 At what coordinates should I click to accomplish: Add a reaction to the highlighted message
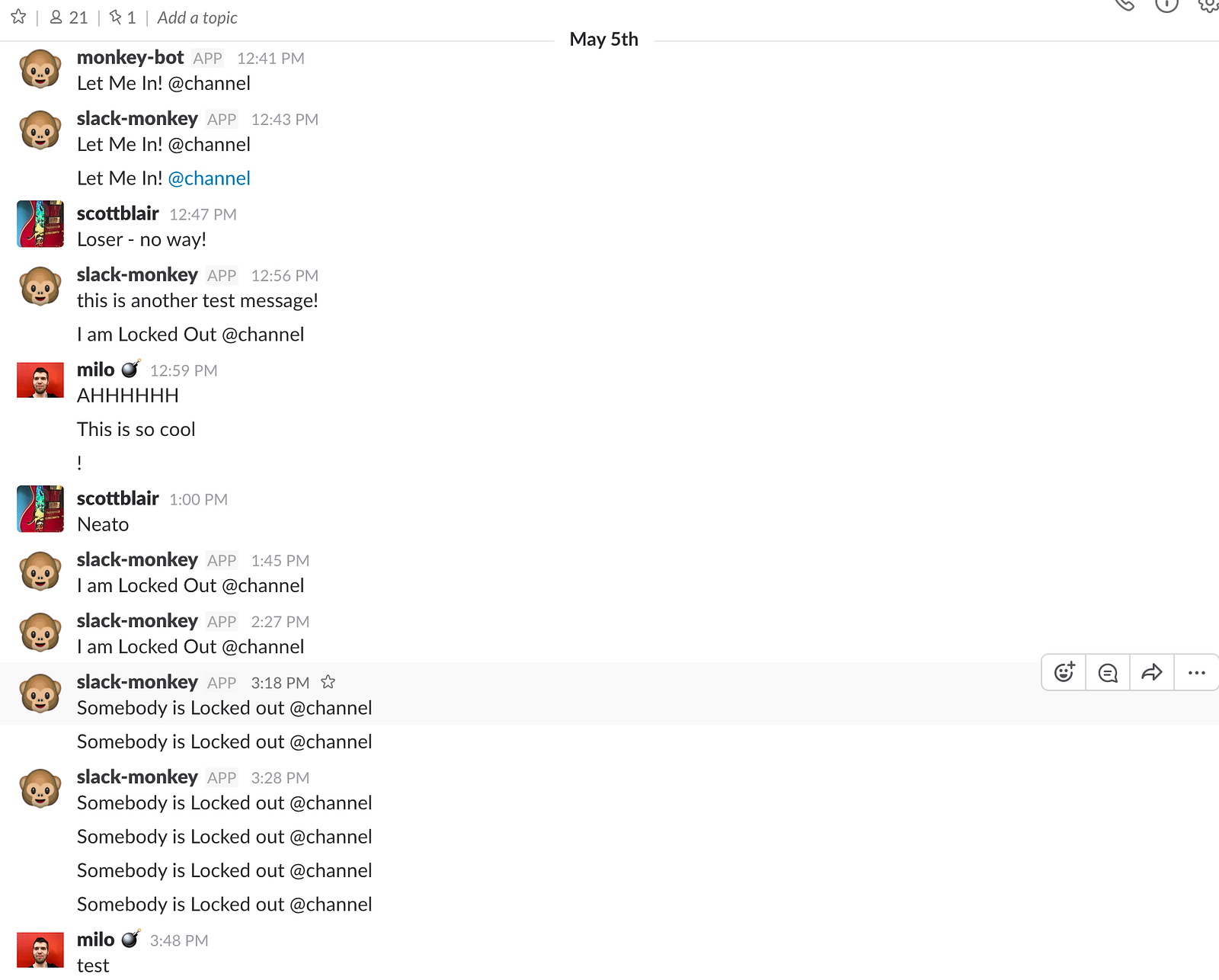(1064, 672)
